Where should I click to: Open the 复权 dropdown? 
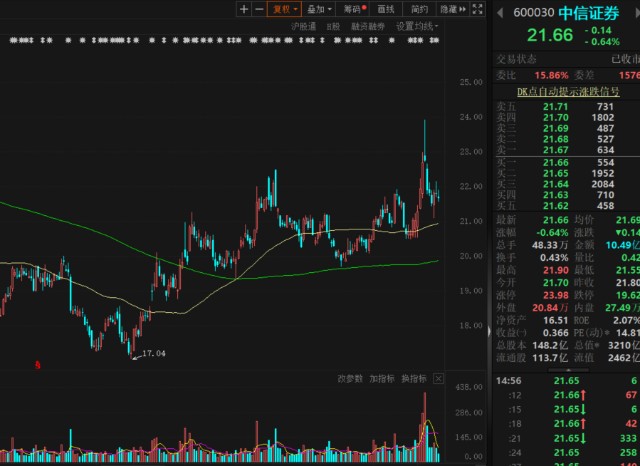click(285, 9)
